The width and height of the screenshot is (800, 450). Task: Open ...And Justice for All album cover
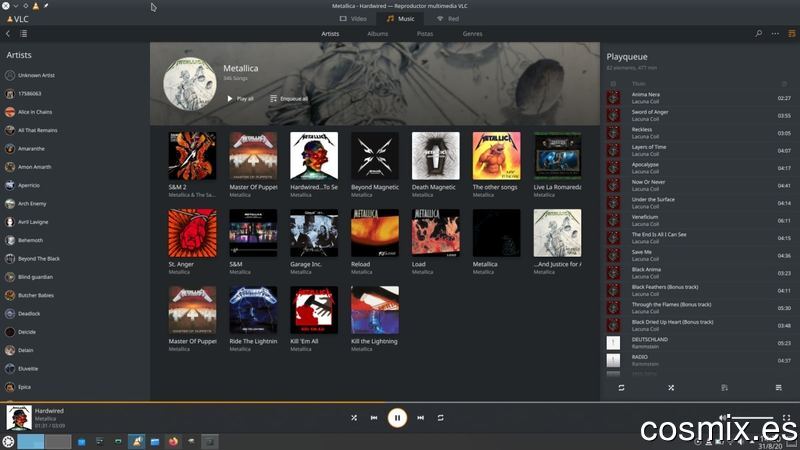pyautogui.click(x=557, y=233)
